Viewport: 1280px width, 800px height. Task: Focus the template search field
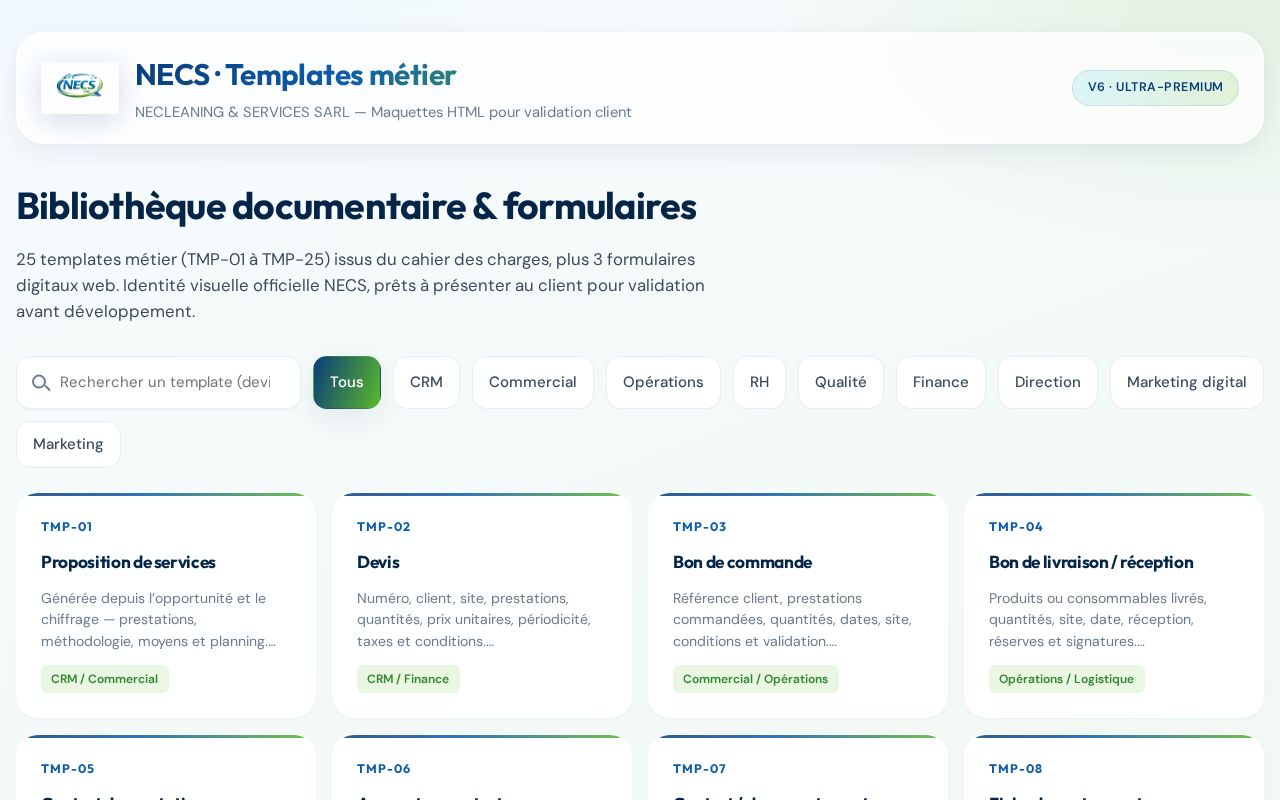click(158, 382)
